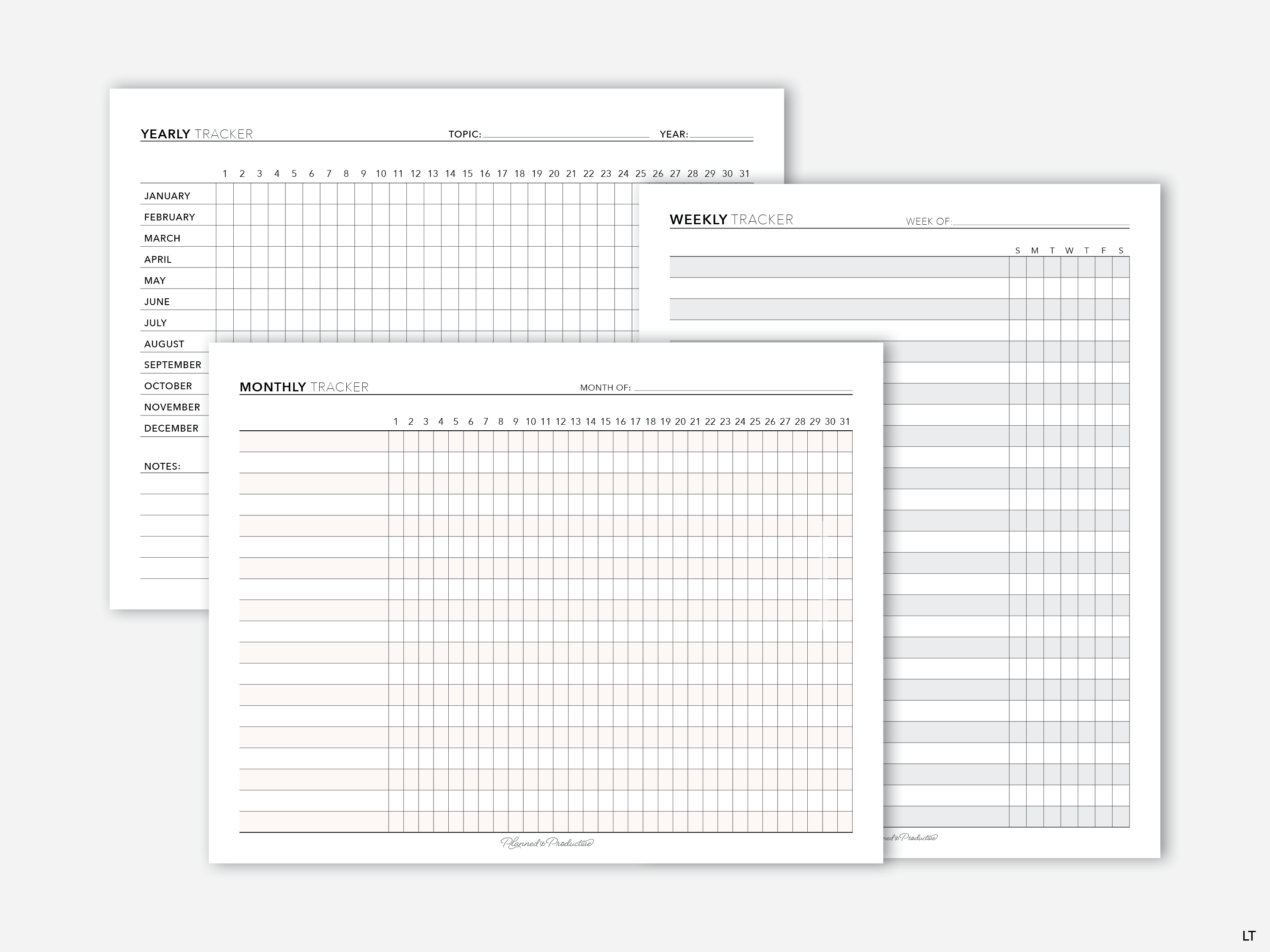Image resolution: width=1270 pixels, height=952 pixels.
Task: Check first-row day 1 cell in Monthly Tracker
Action: point(395,441)
